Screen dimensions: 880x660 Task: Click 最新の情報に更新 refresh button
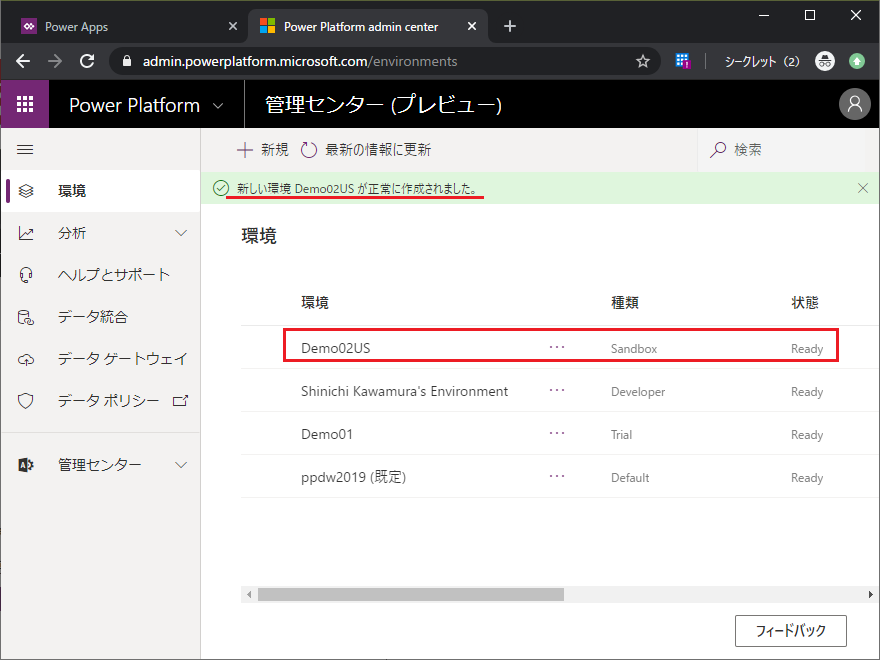click(x=366, y=150)
